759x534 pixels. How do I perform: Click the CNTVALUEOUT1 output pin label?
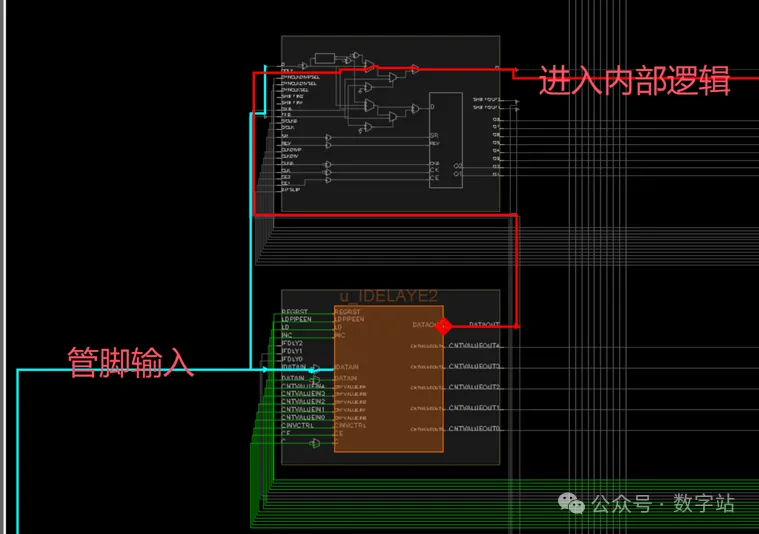coord(474,408)
